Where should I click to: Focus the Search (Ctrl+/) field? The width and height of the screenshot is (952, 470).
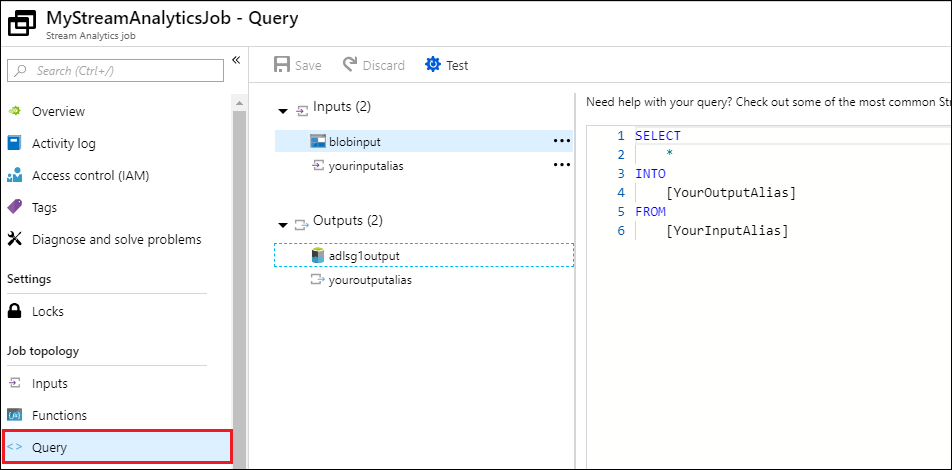[115, 70]
